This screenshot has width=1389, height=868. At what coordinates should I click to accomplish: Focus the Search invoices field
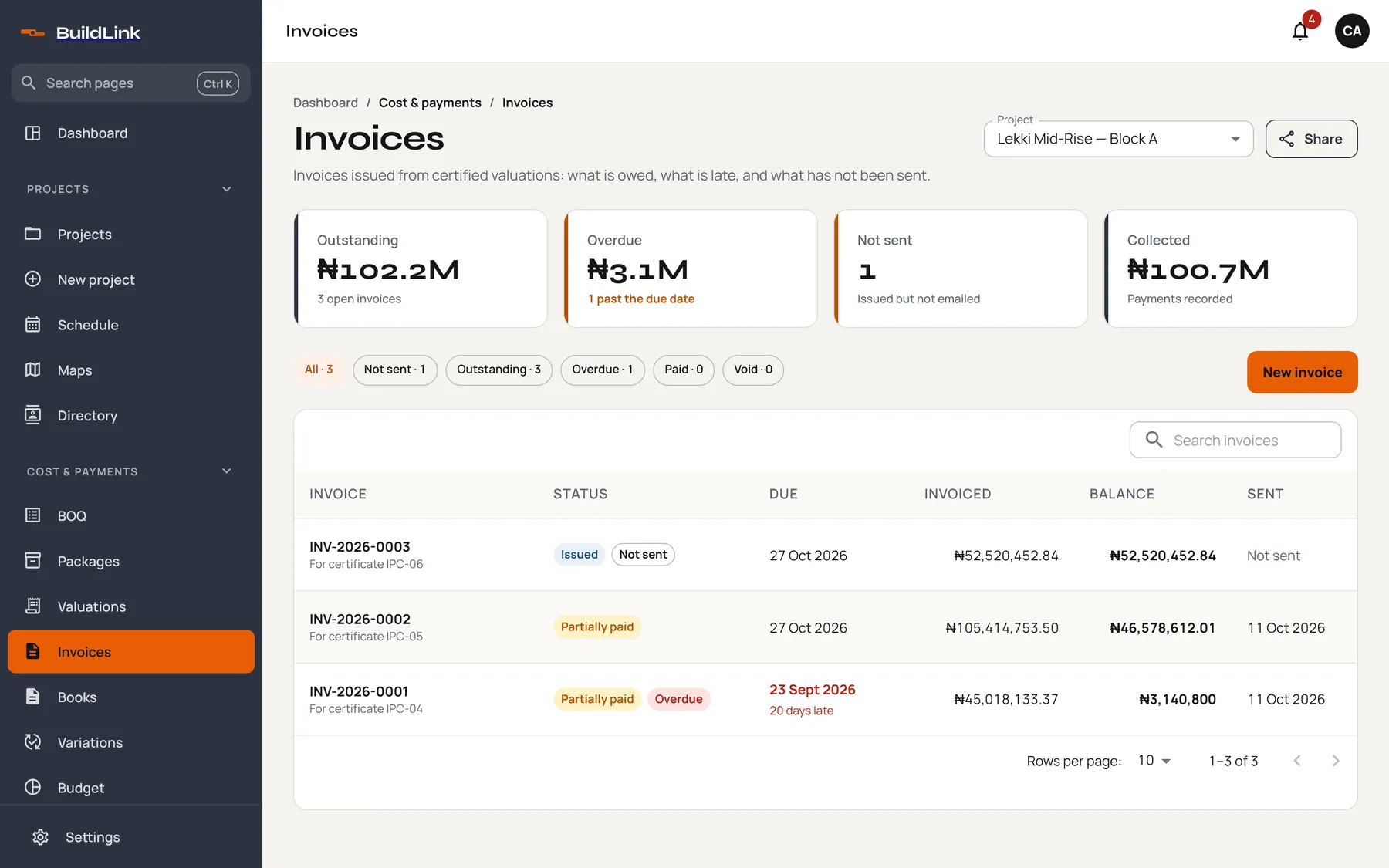[x=1235, y=440]
